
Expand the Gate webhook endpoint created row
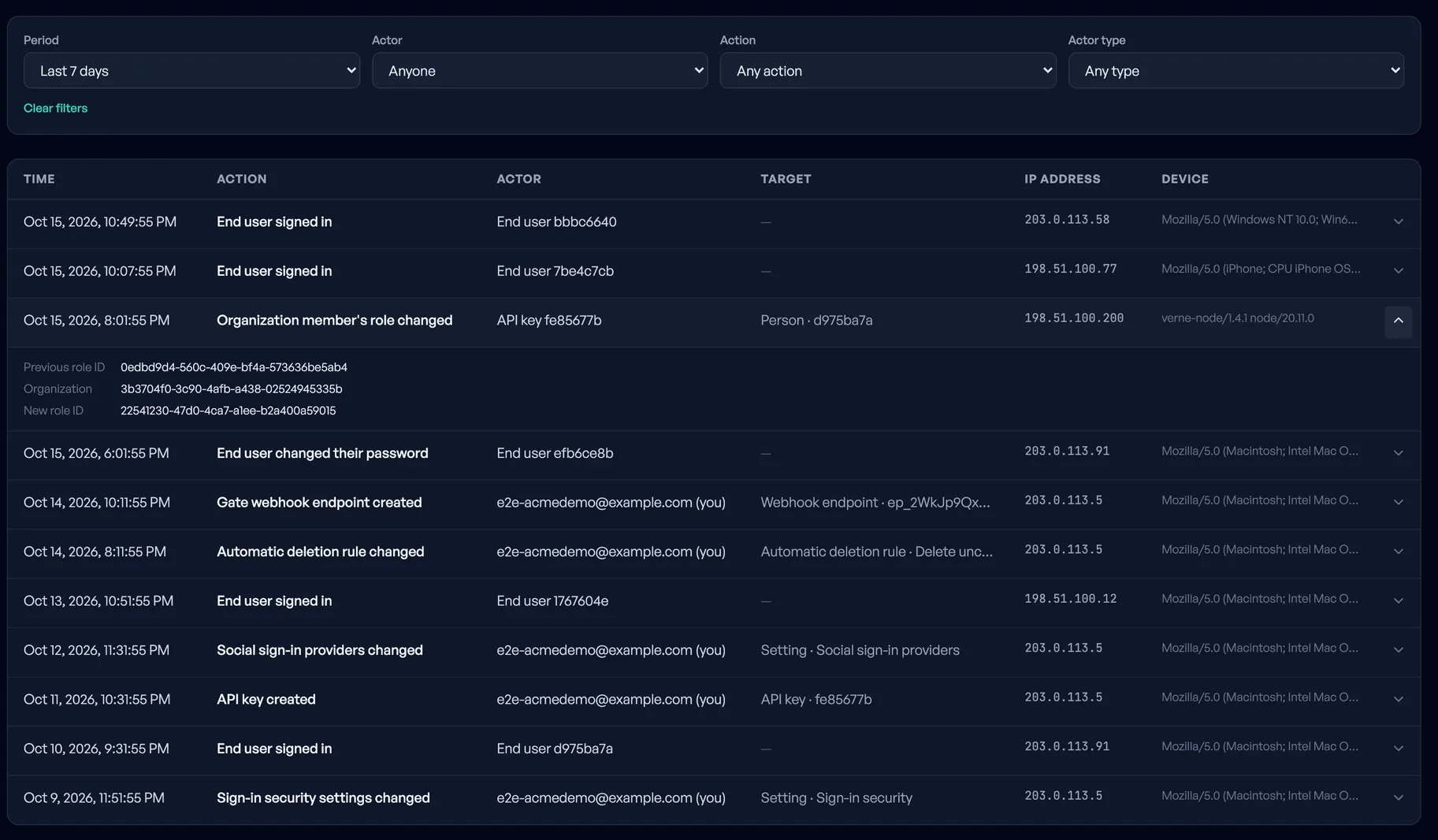pyautogui.click(x=1399, y=502)
